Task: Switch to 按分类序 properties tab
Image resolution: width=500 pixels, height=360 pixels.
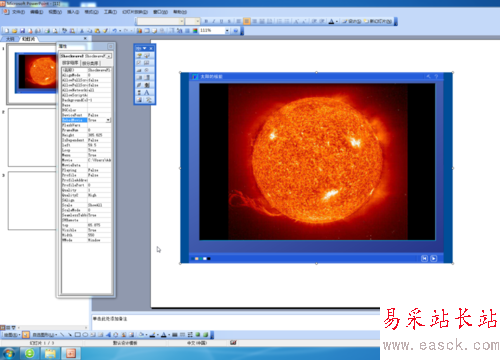Action: click(90, 63)
